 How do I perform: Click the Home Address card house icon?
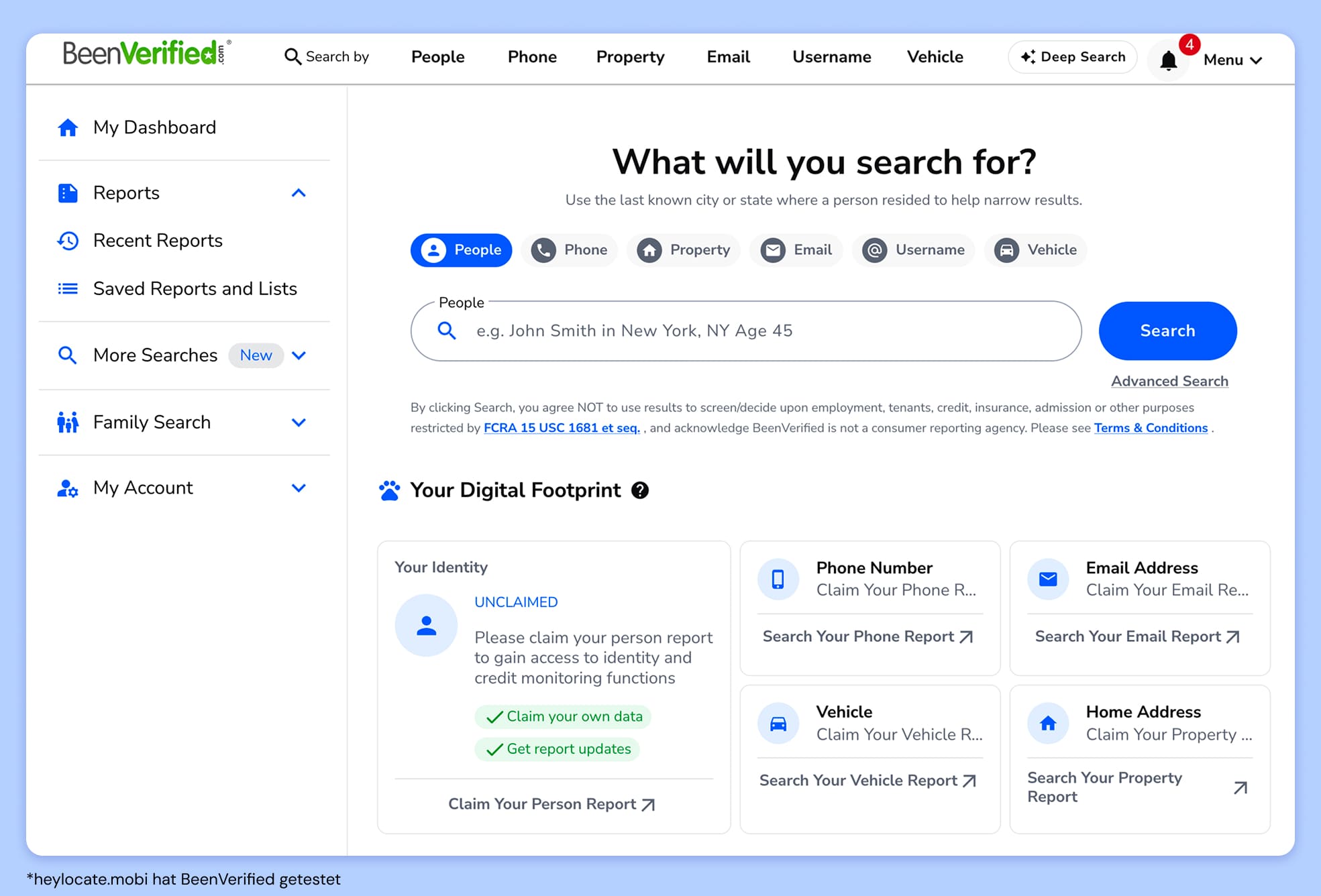click(1048, 724)
